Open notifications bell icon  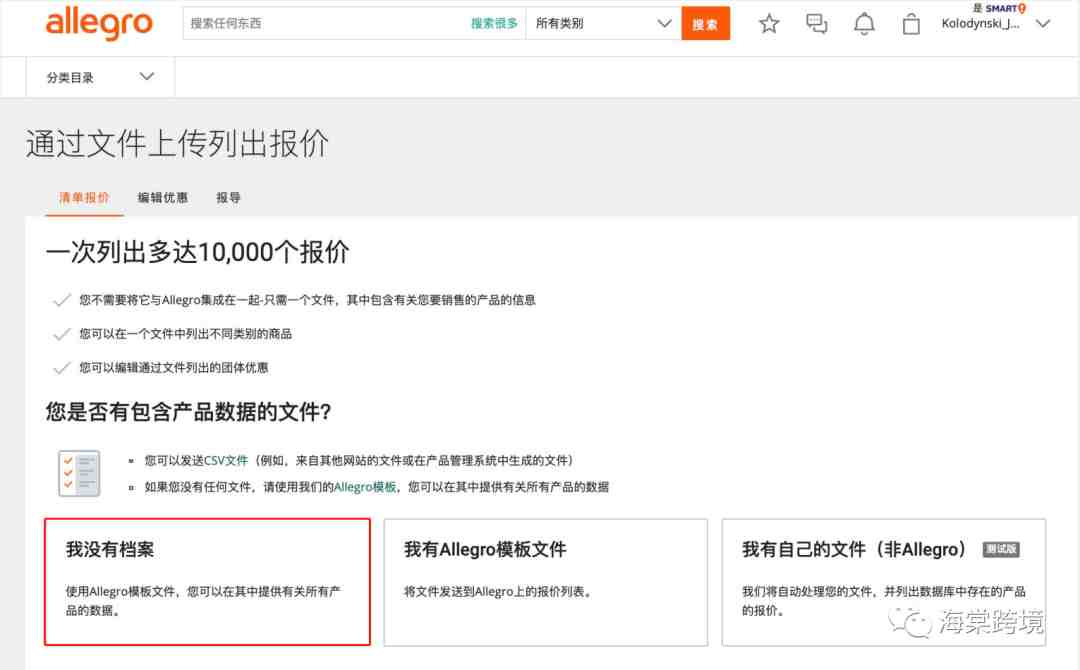(864, 24)
